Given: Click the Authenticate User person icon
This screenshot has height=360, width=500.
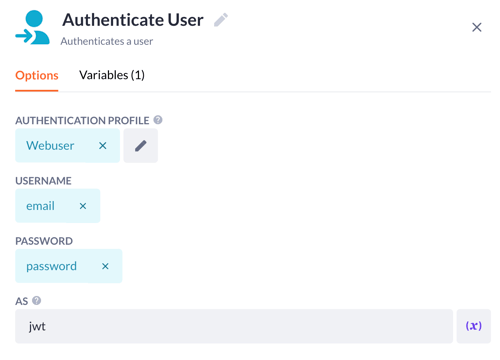Looking at the screenshot, I should tap(32, 27).
